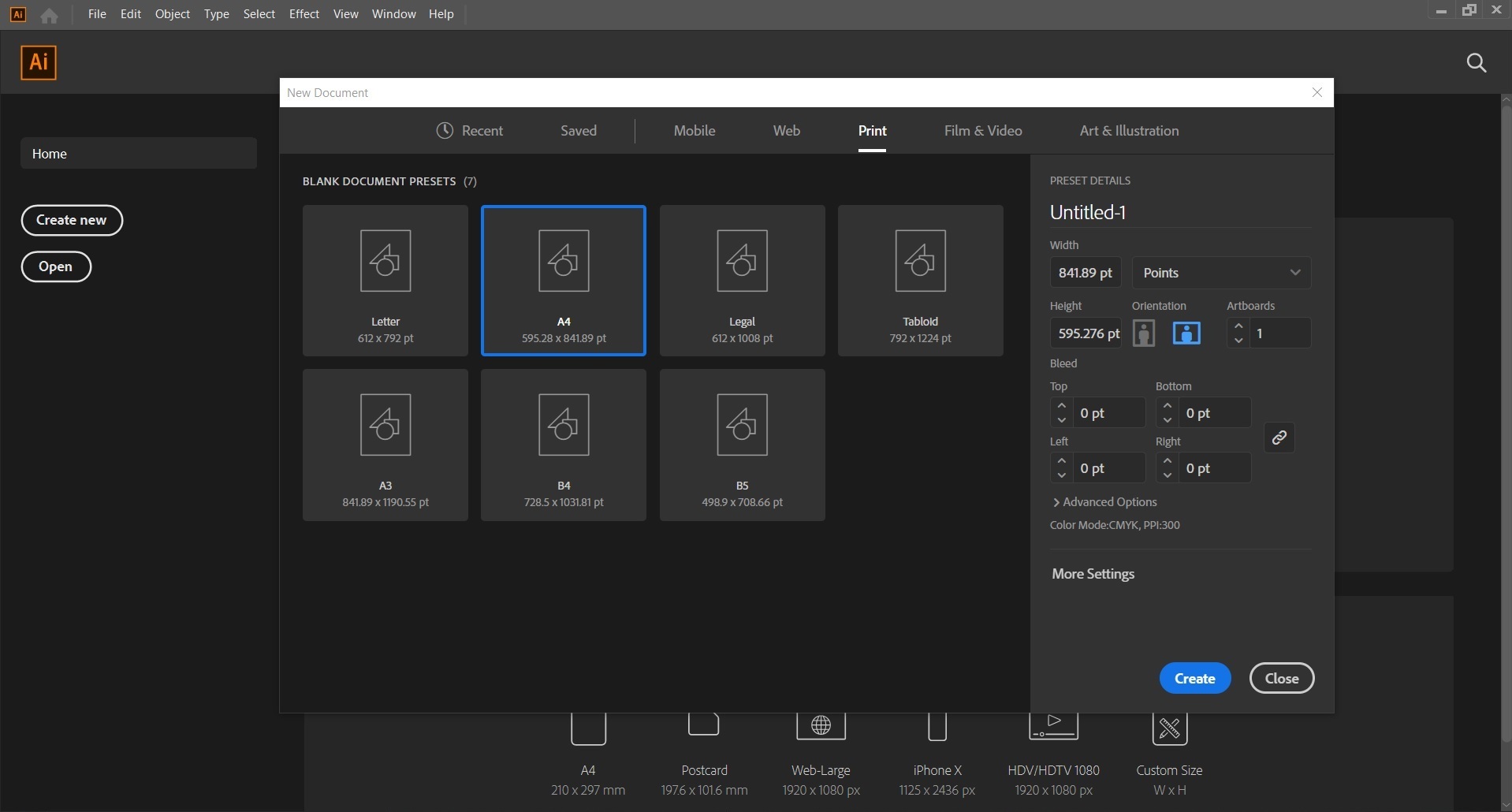Open the View menu
Image resolution: width=1512 pixels, height=812 pixels.
[345, 14]
